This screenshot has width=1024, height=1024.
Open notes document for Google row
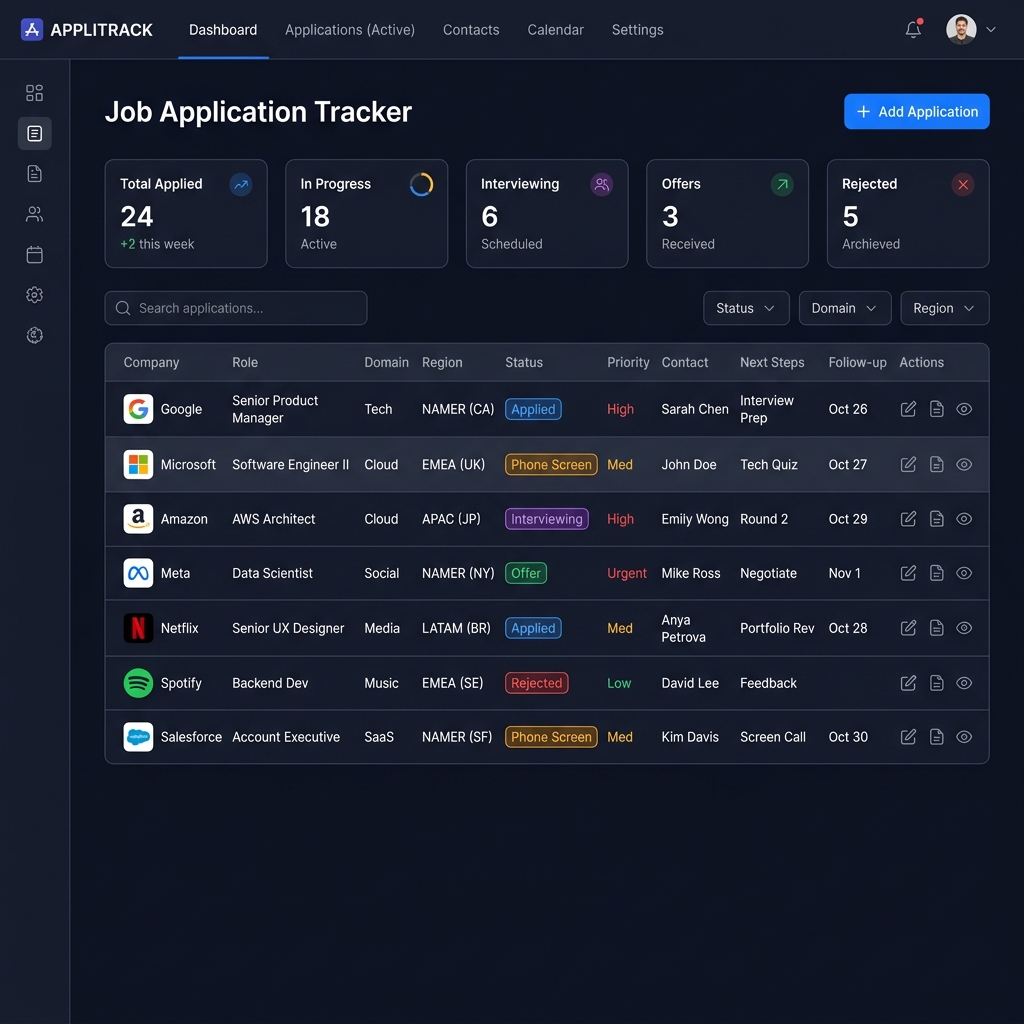pos(936,409)
